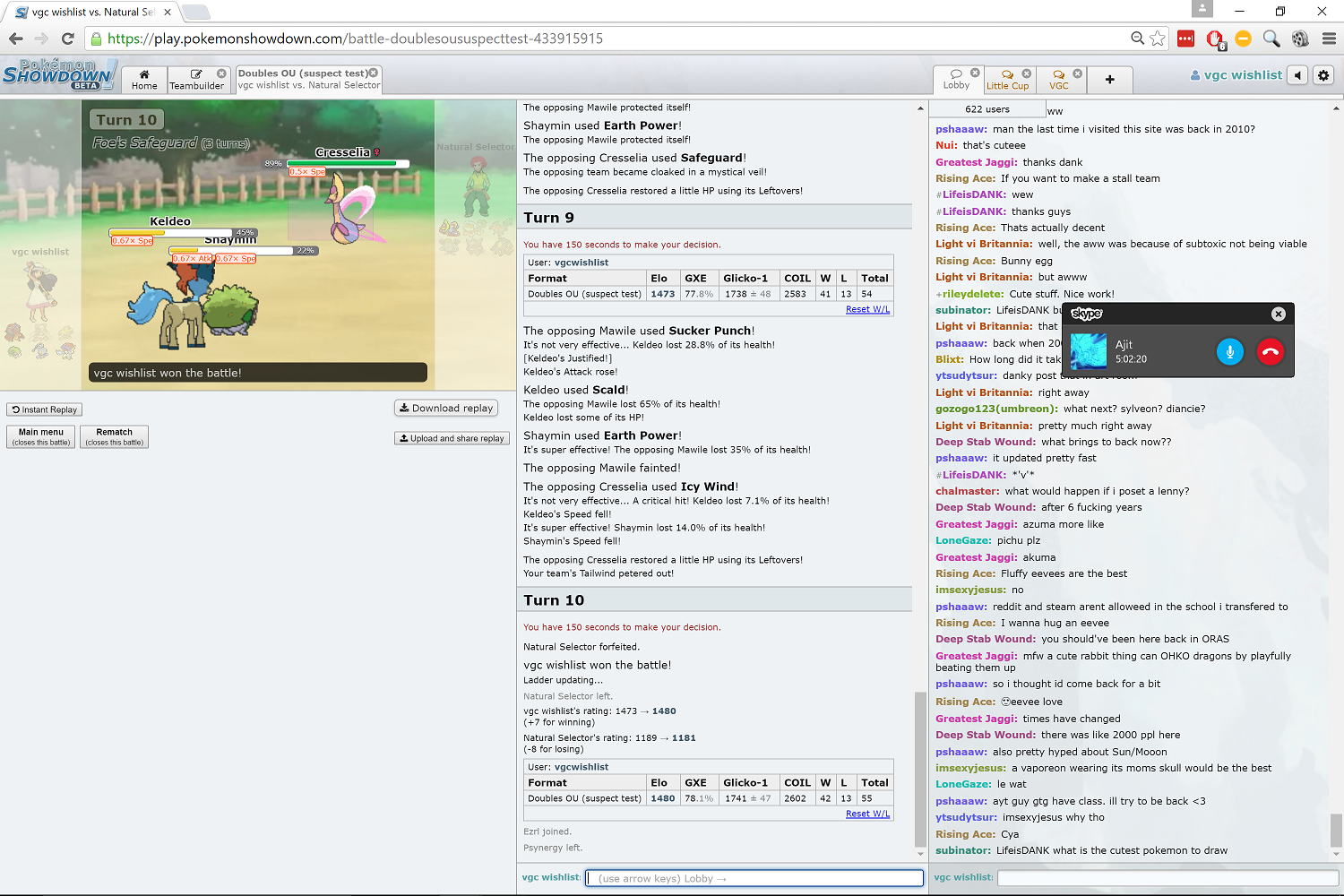The width and height of the screenshot is (1344, 896).
Task: Click the Download replay button
Action: (x=446, y=408)
